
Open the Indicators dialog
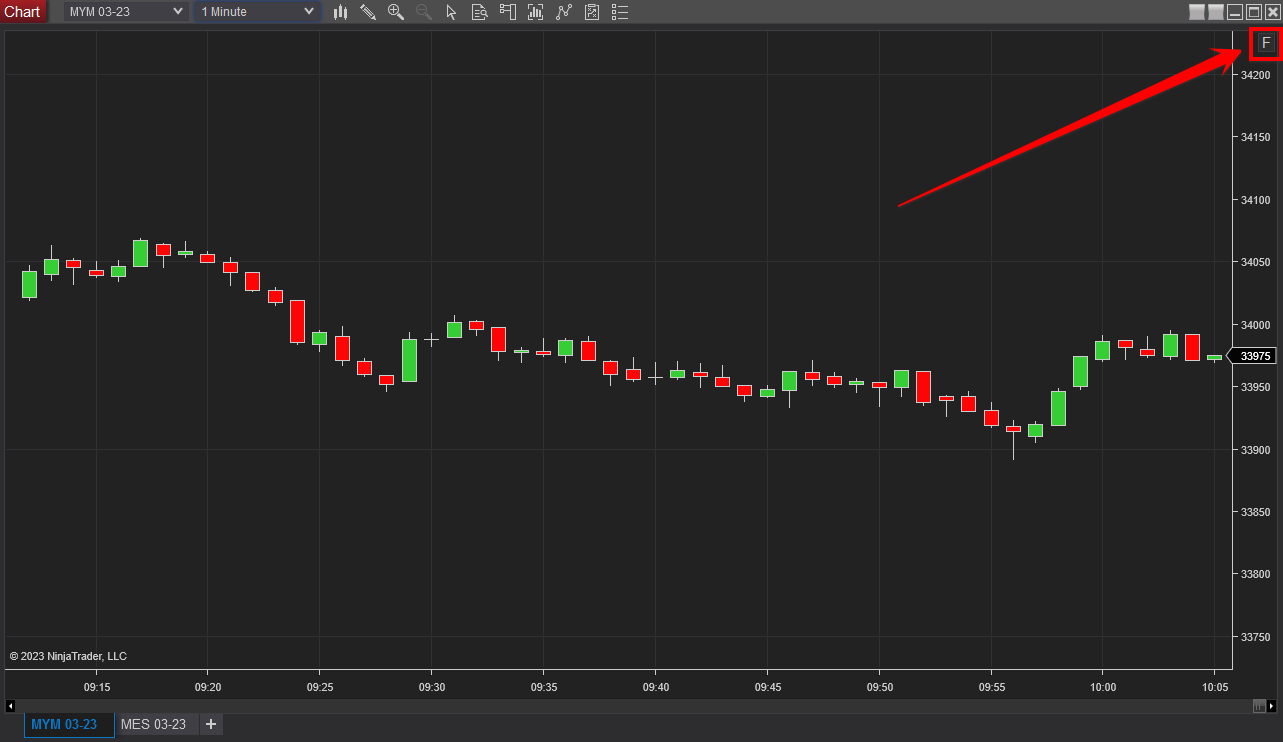(564, 12)
